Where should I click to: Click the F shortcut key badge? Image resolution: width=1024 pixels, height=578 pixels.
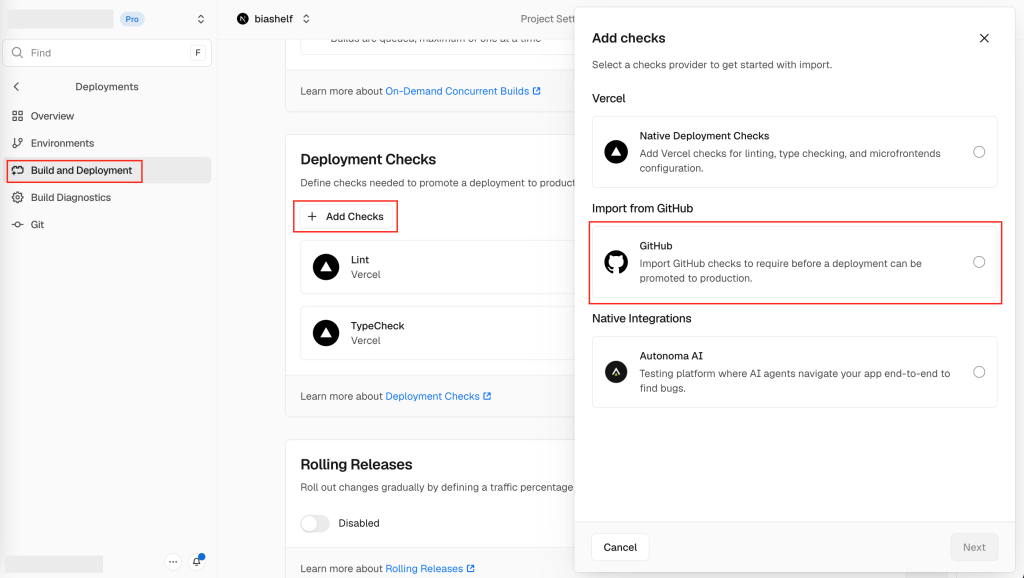pos(198,53)
